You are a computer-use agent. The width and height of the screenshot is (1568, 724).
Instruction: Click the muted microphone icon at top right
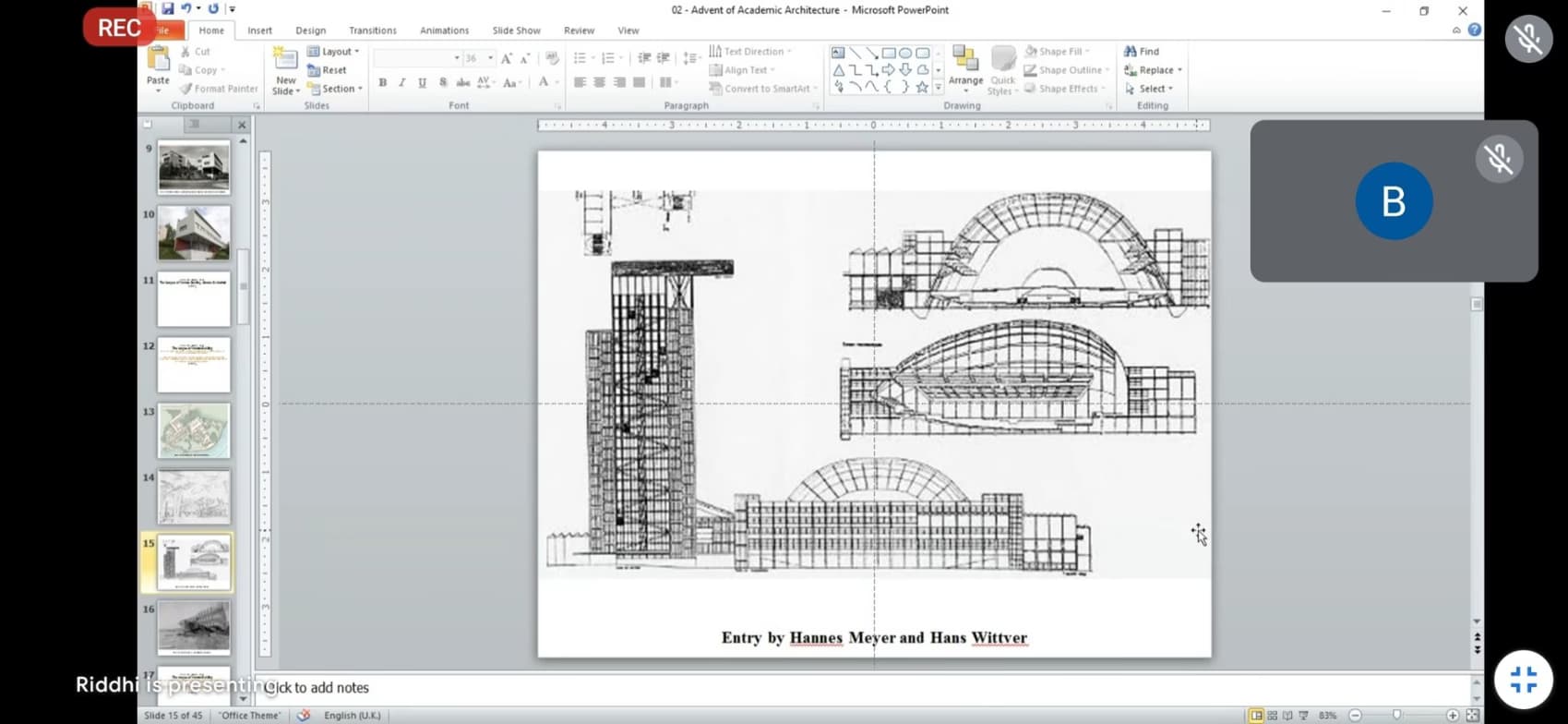click(1528, 39)
